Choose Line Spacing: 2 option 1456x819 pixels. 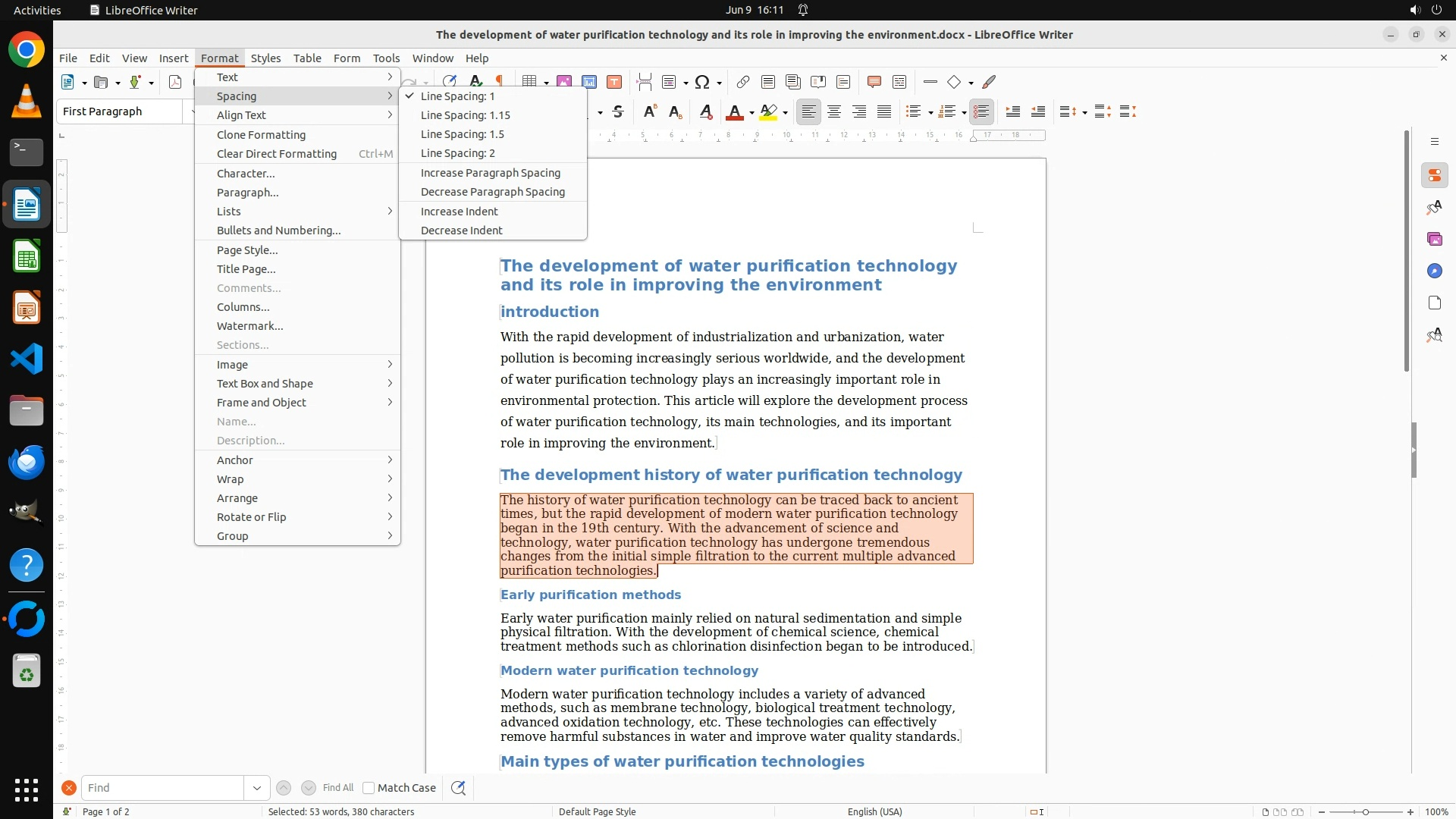point(457,153)
